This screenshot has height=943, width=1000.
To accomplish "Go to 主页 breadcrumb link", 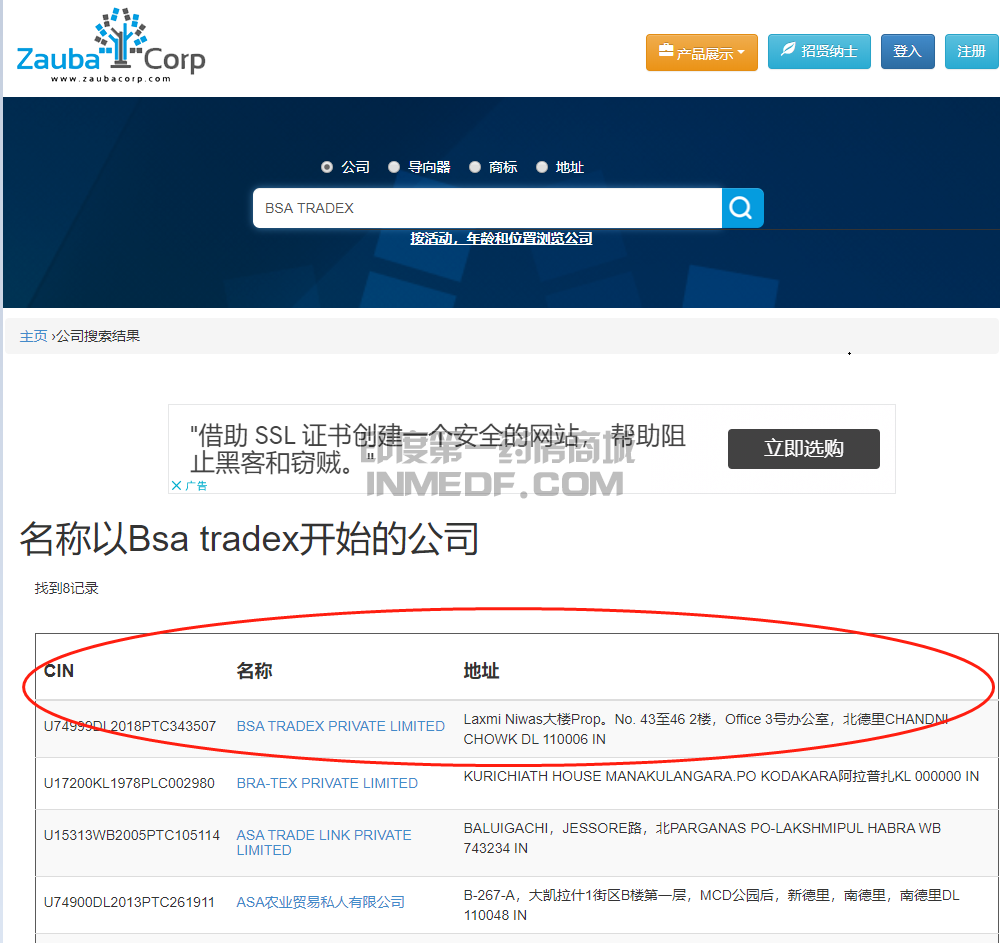I will [x=33, y=336].
